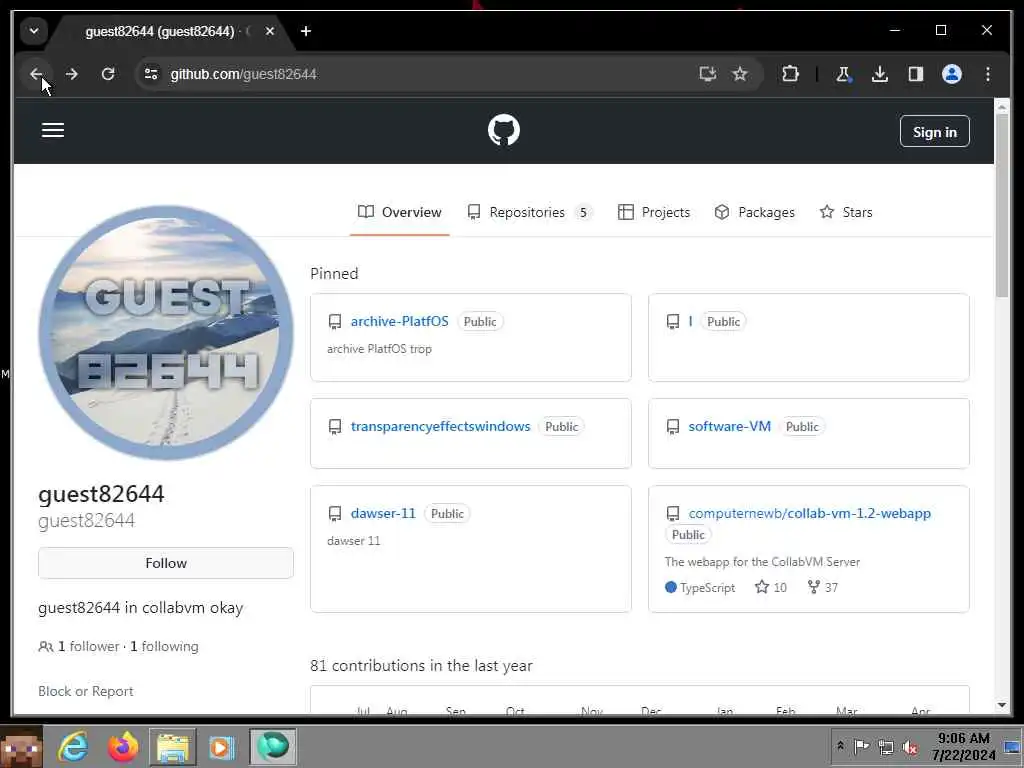
Task: Click scrollbar down arrow
Action: pyautogui.click(x=1002, y=705)
